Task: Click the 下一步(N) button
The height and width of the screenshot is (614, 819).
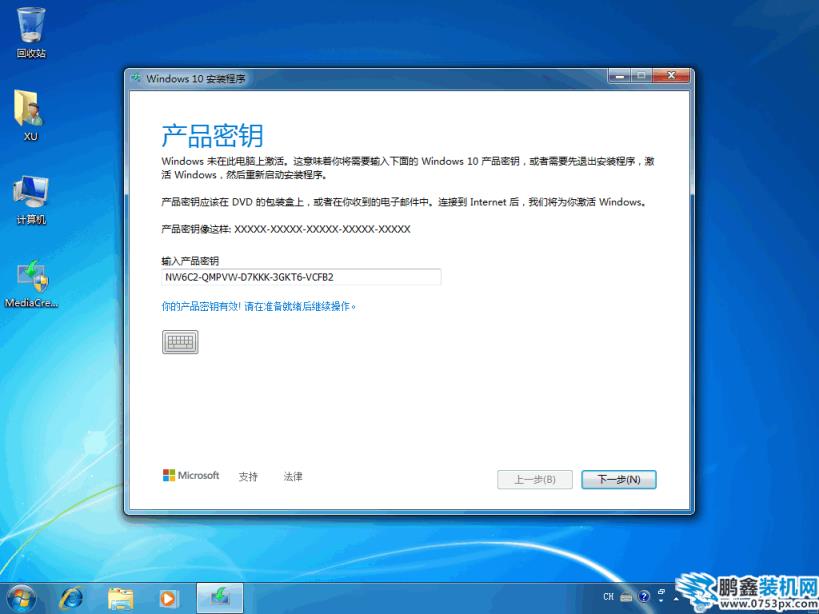Action: 618,479
